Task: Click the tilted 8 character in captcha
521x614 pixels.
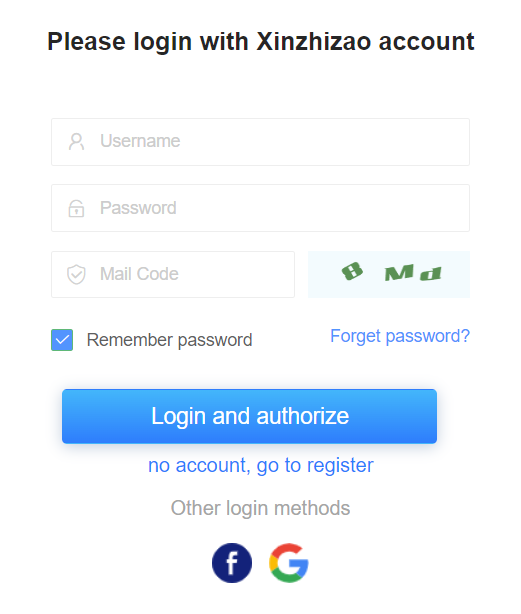Action: pos(352,271)
